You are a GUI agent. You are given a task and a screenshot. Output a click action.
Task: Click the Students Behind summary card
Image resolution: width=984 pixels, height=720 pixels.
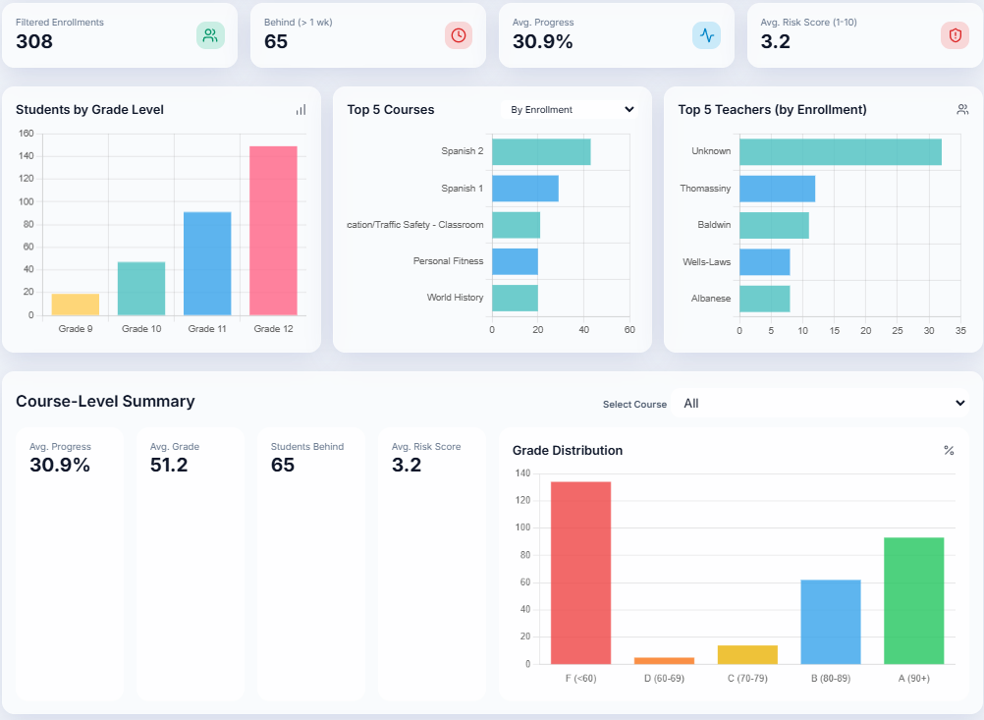click(x=311, y=564)
